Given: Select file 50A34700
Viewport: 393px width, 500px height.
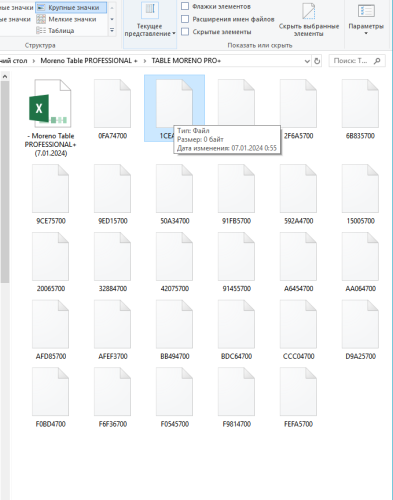Looking at the screenshot, I should click(174, 194).
